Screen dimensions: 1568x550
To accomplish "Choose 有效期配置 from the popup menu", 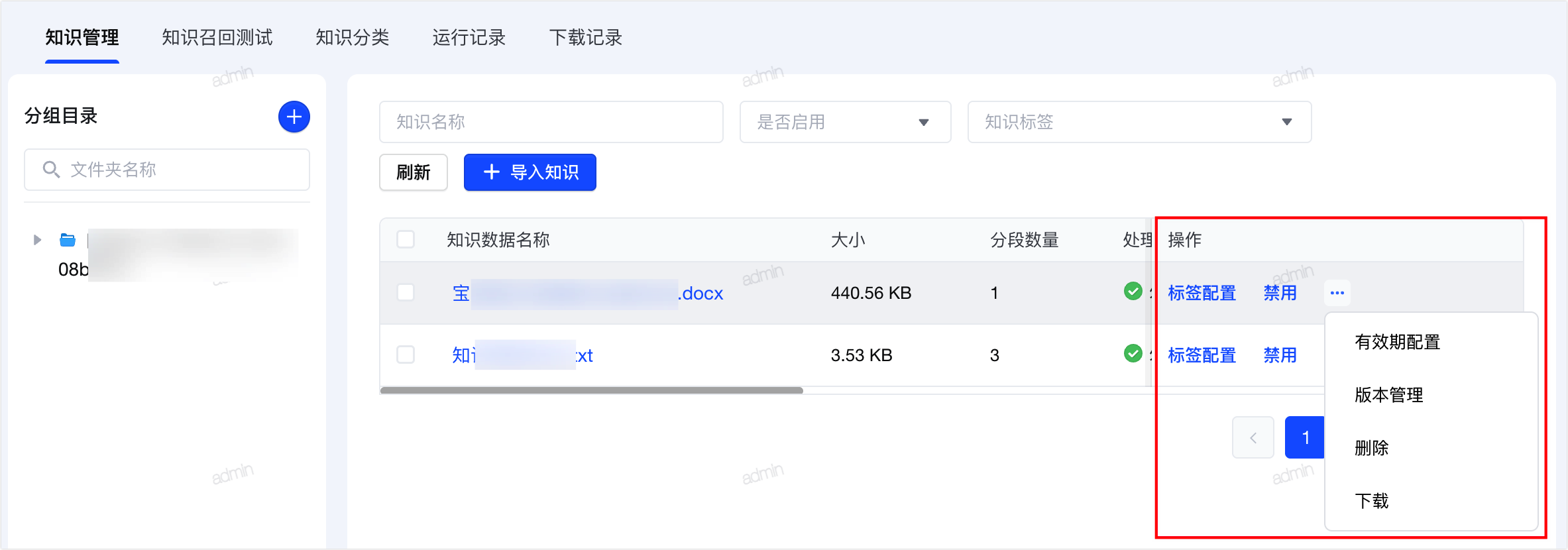I will [x=1397, y=342].
